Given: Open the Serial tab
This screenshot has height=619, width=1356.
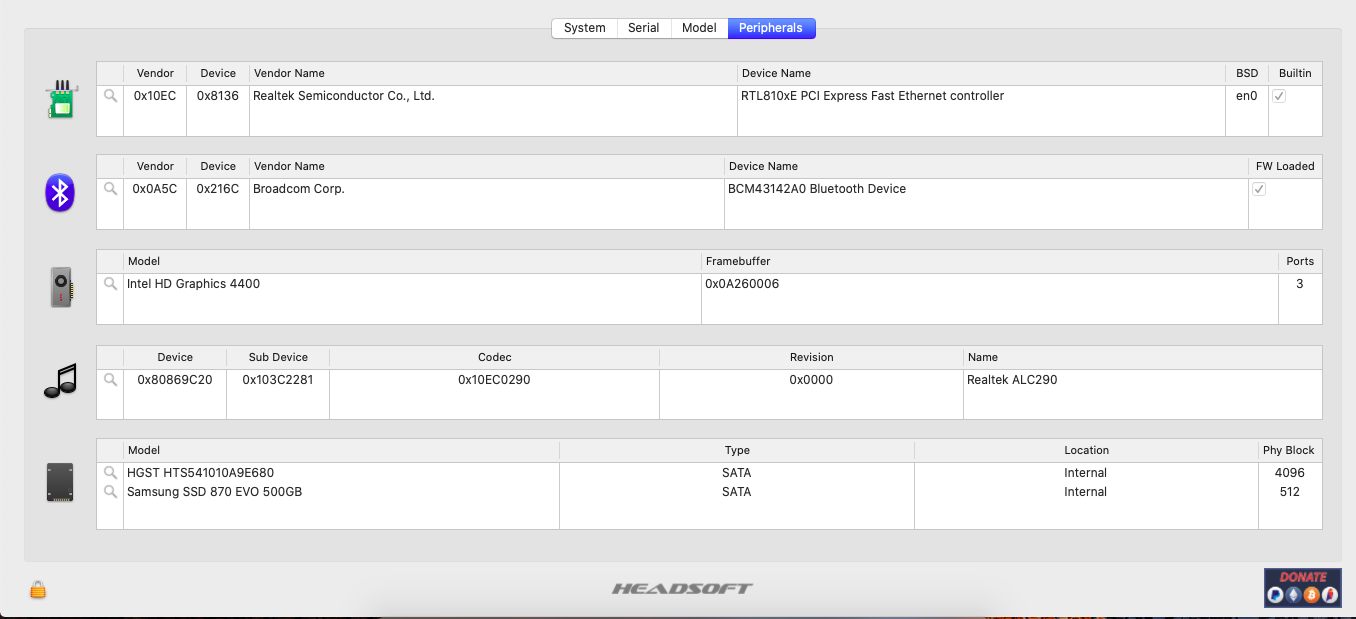Looking at the screenshot, I should [x=644, y=28].
